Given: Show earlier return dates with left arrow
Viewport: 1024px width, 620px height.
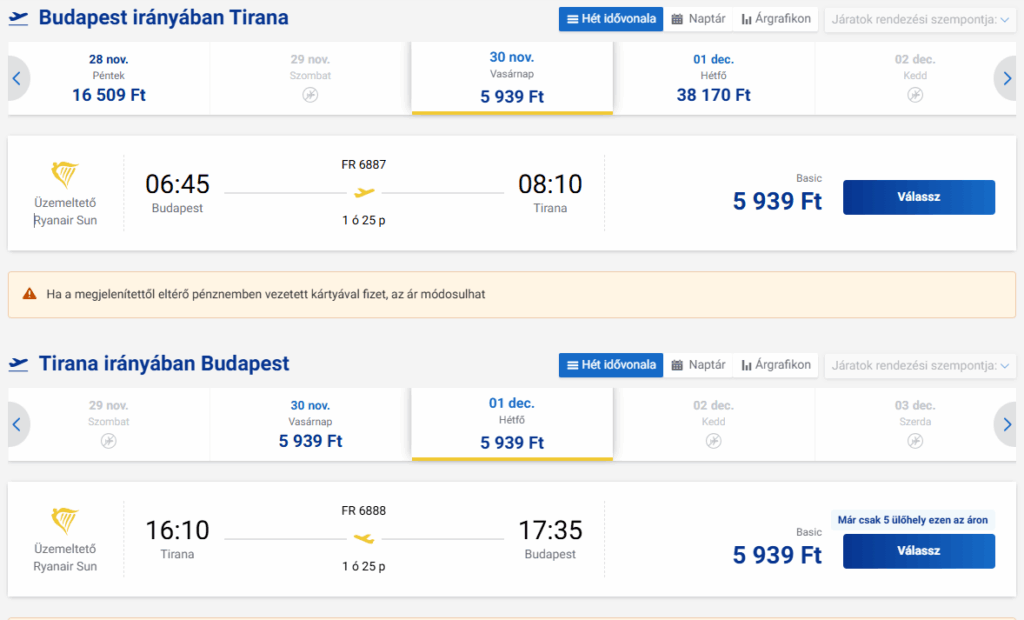Looking at the screenshot, I should [x=16, y=425].
